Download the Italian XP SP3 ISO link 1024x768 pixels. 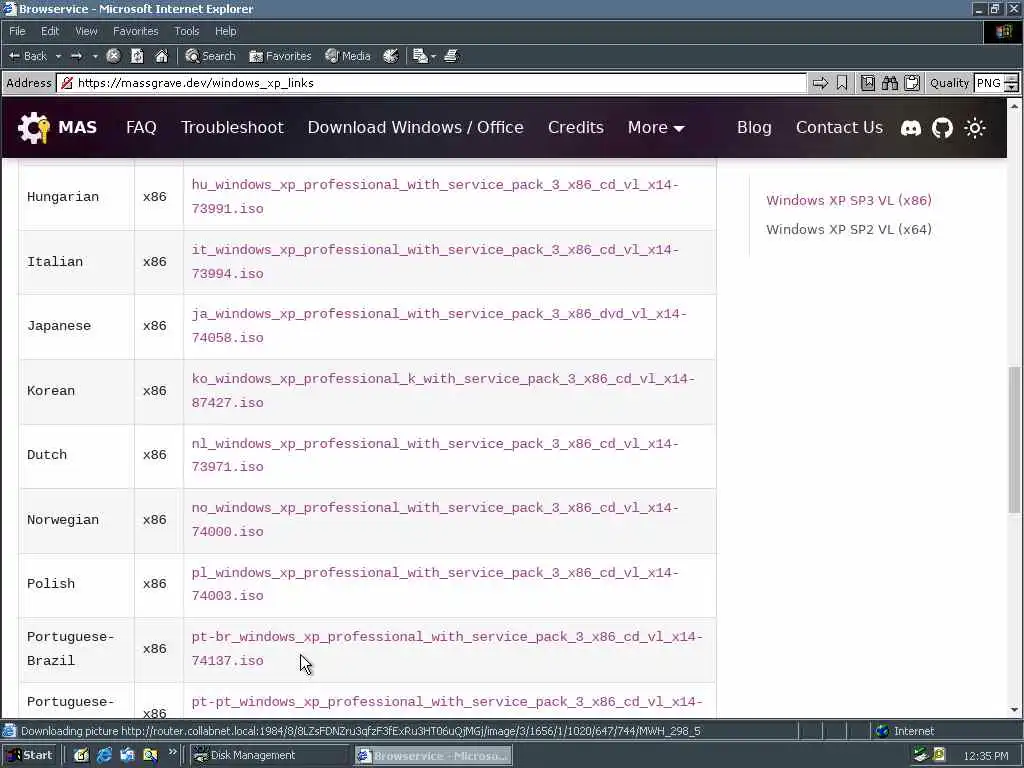coord(436,261)
